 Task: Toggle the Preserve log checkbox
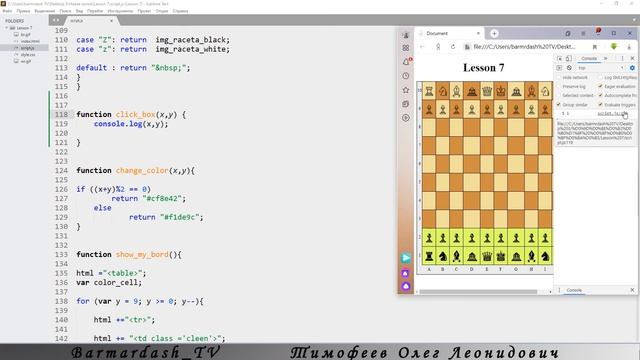point(559,87)
